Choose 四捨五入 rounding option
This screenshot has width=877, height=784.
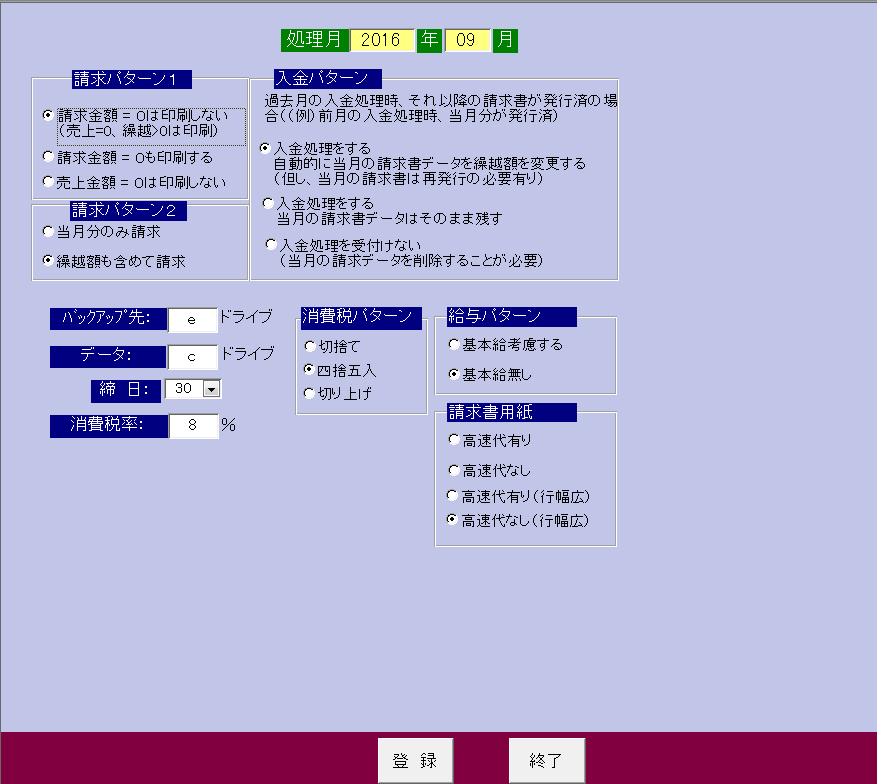tap(310, 370)
